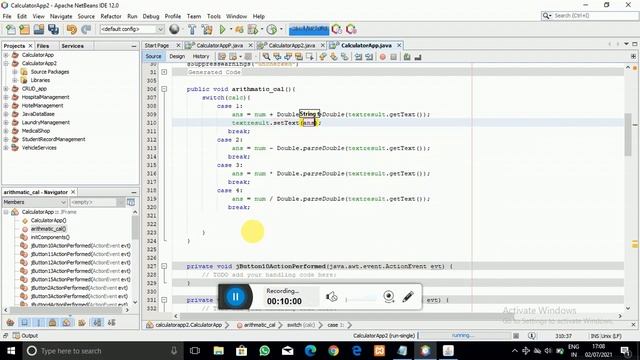Open the Navigate menu
Image resolution: width=640 pixels, height=360 pixels.
pyautogui.click(x=61, y=16)
